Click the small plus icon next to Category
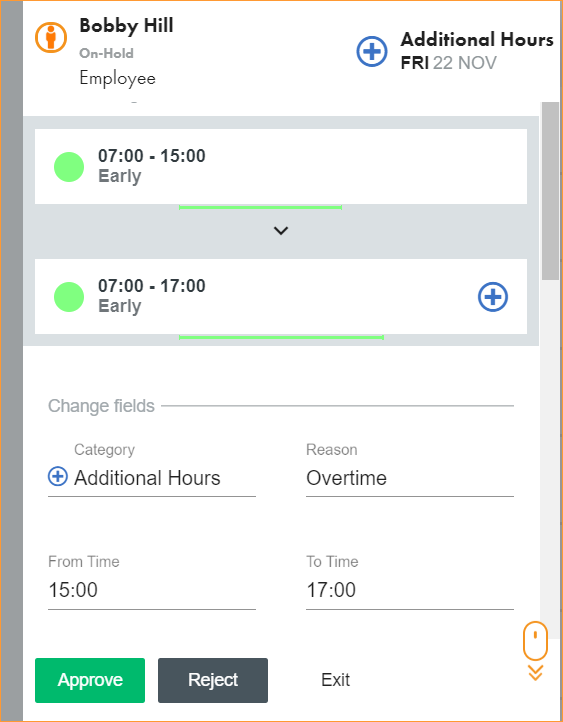 click(x=58, y=476)
